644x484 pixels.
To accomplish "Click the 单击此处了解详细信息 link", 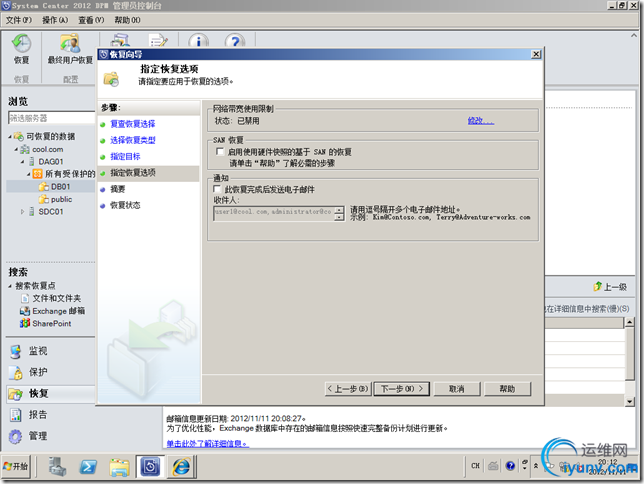I will coord(207,444).
